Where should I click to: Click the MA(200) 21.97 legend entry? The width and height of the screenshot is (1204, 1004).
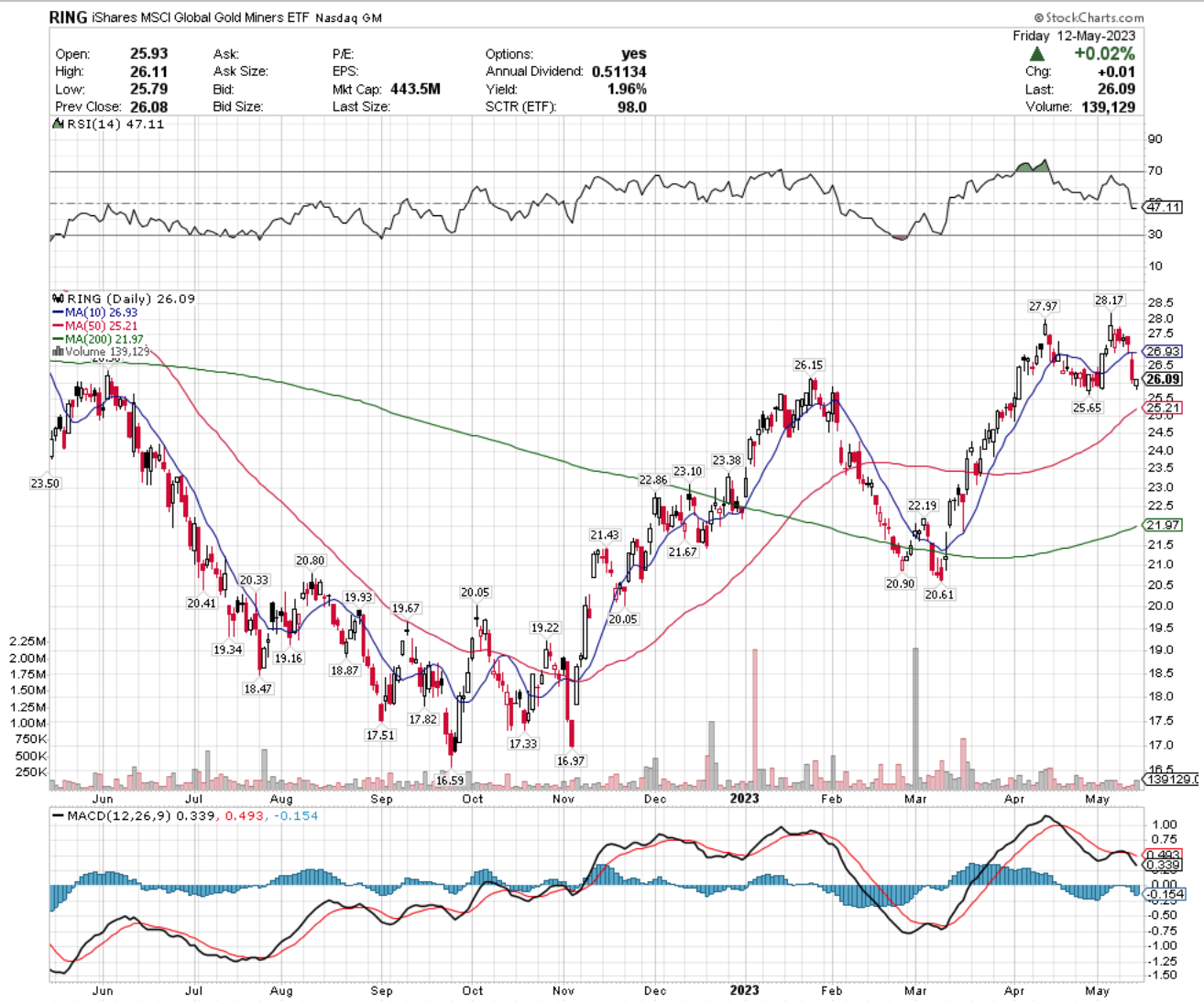coord(98,339)
